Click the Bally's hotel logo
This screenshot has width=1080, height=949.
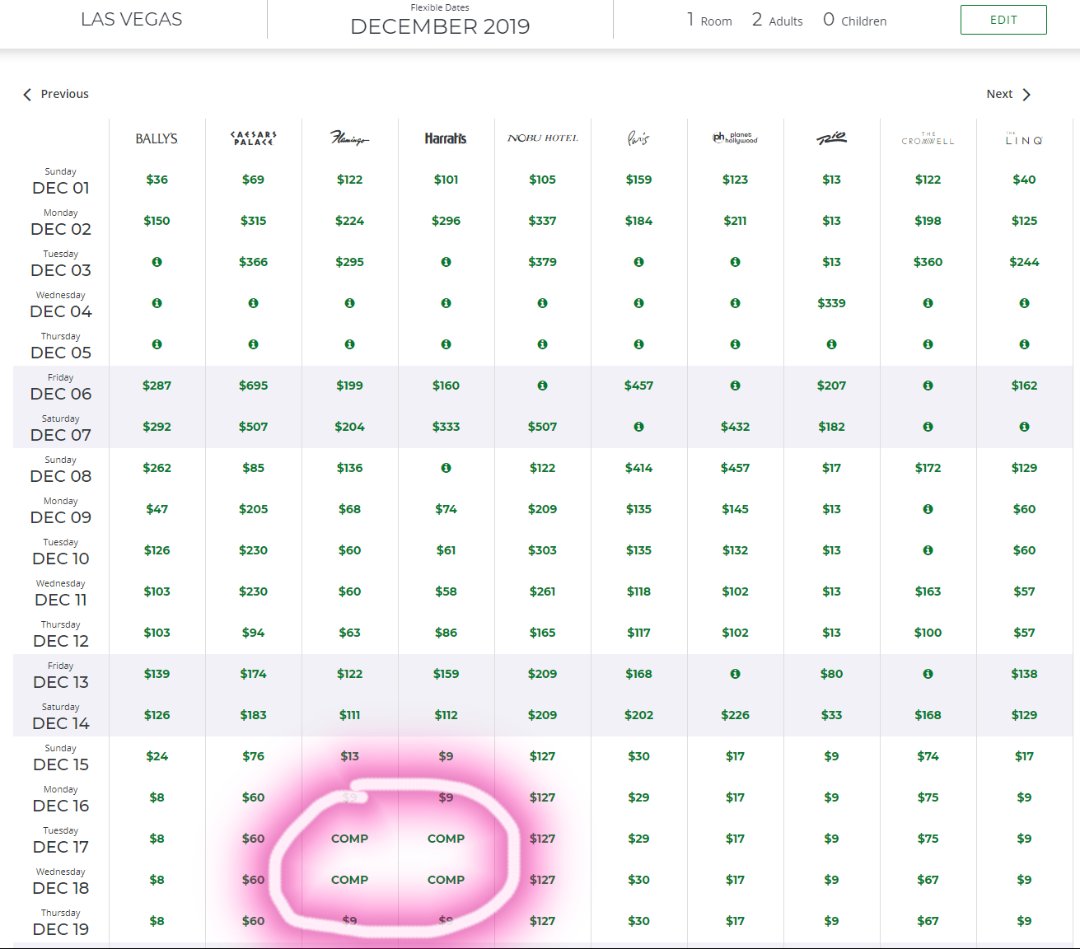[x=157, y=139]
